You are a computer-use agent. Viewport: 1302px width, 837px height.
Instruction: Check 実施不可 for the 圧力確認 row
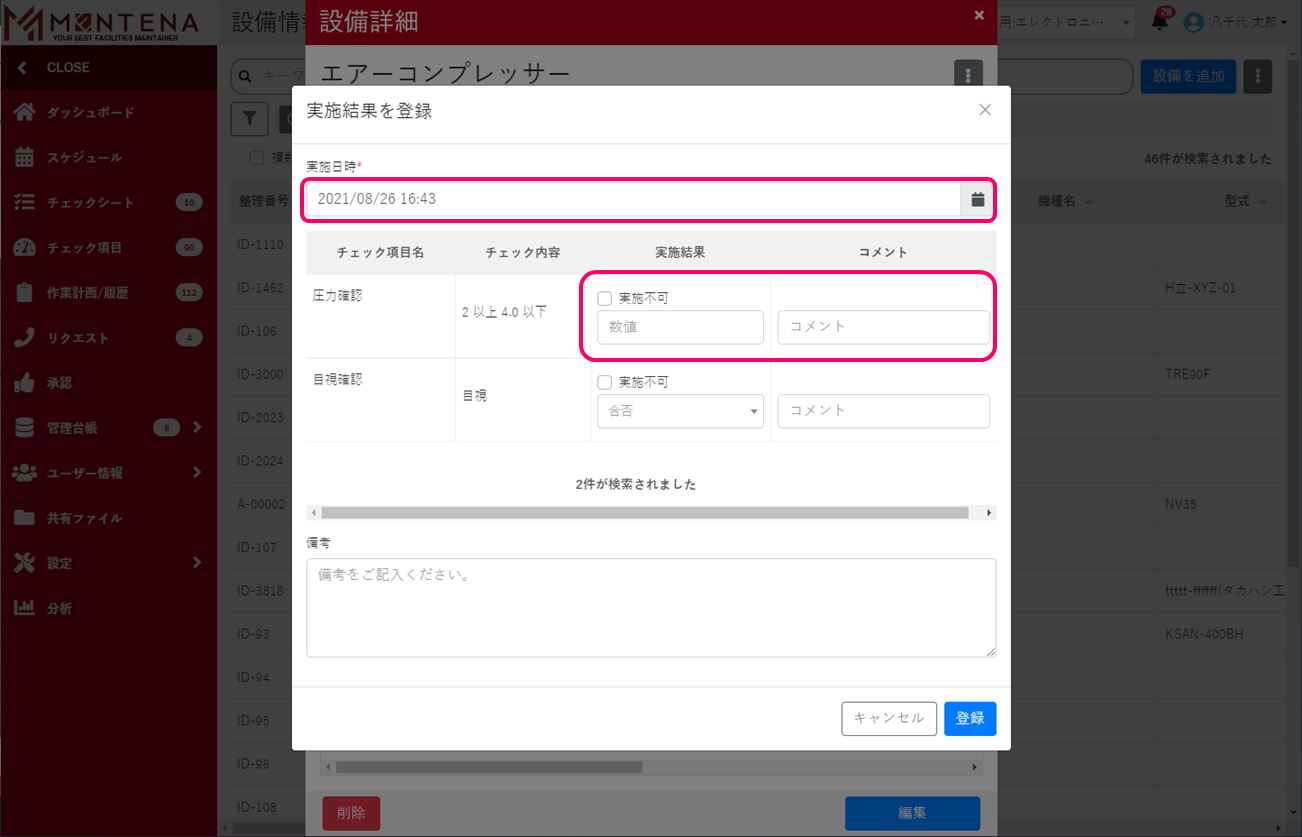604,298
